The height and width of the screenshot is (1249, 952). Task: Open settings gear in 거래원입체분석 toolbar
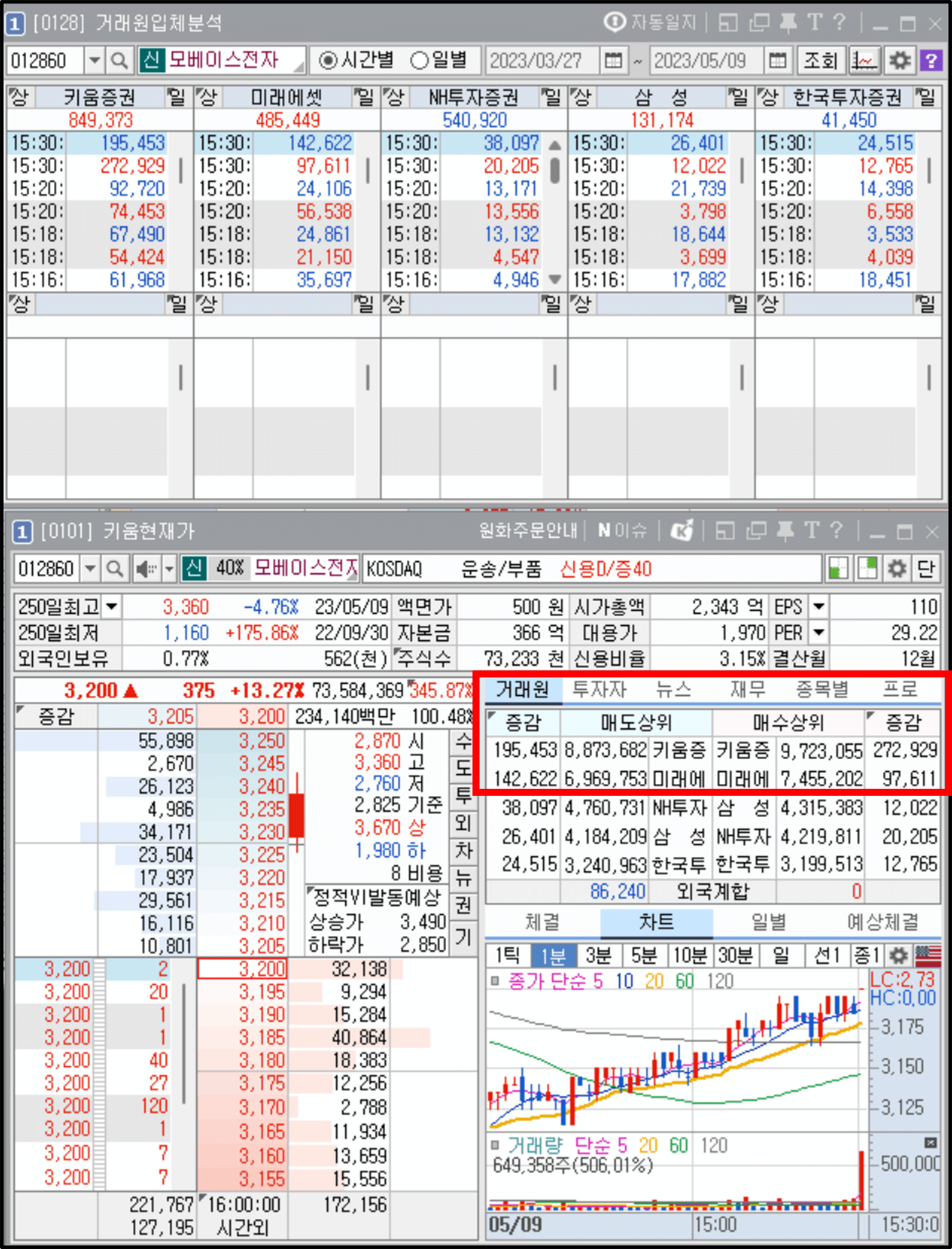coord(899,60)
